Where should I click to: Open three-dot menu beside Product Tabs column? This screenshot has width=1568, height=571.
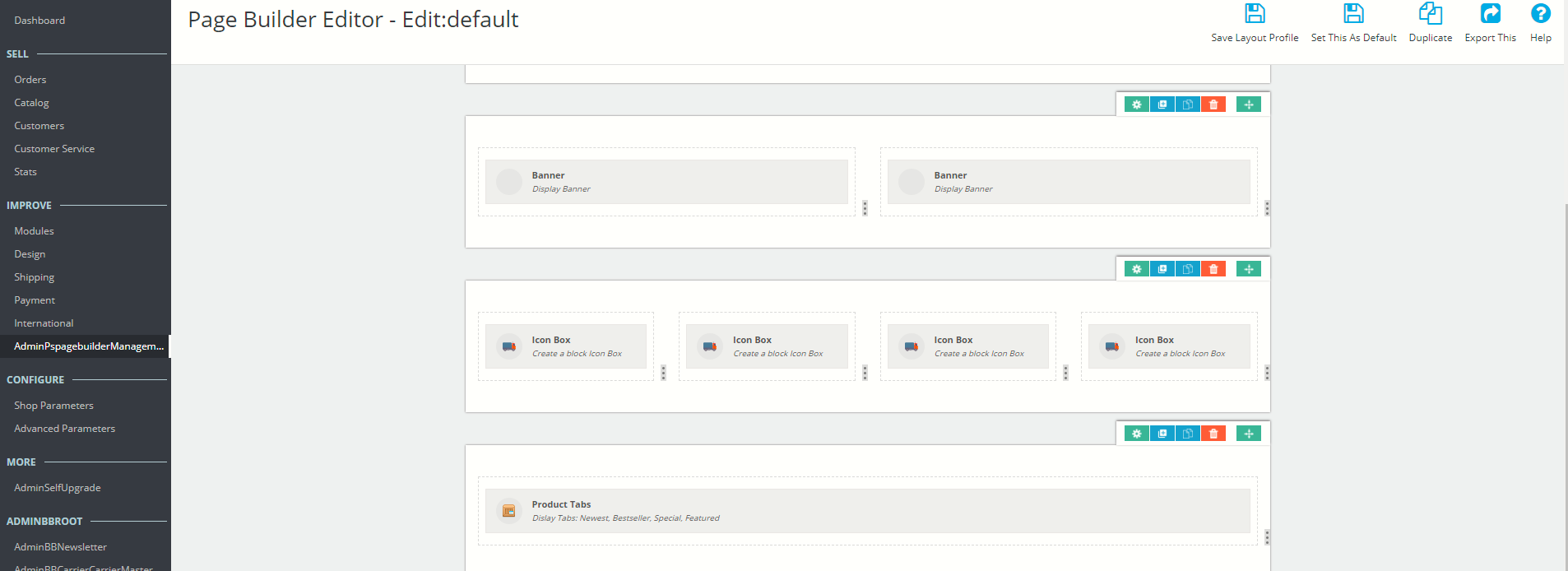[x=1267, y=537]
